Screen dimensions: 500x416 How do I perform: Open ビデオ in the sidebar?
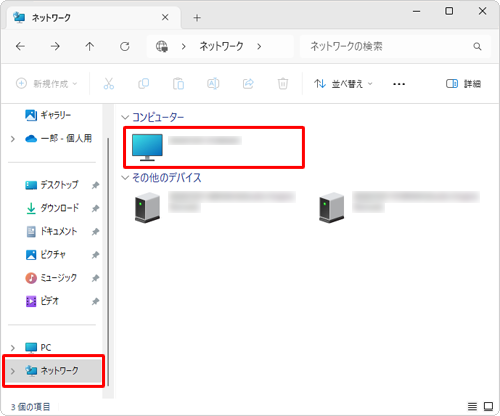pyautogui.click(x=42, y=301)
